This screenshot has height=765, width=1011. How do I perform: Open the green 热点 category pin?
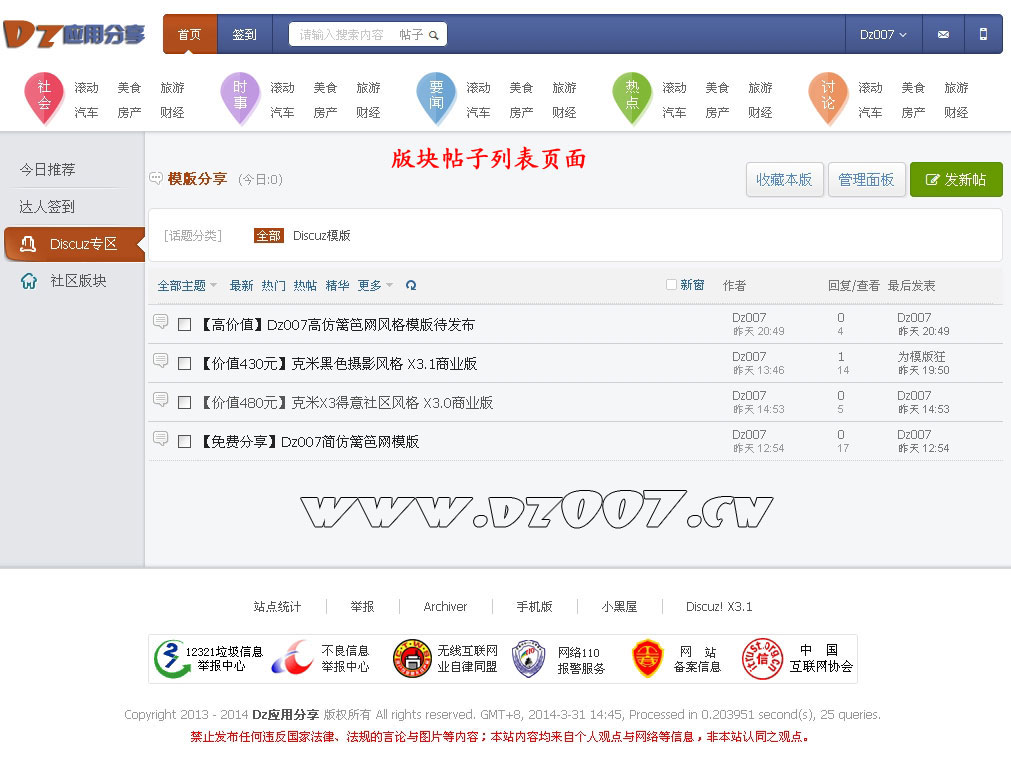[x=632, y=98]
